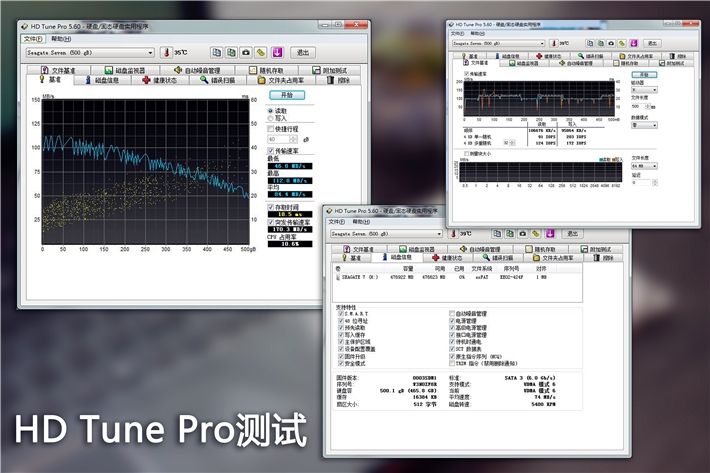Image resolution: width=710 pixels, height=473 pixels.
Task: Click camera icon in file benchmark window toolbar
Action: click(611, 43)
